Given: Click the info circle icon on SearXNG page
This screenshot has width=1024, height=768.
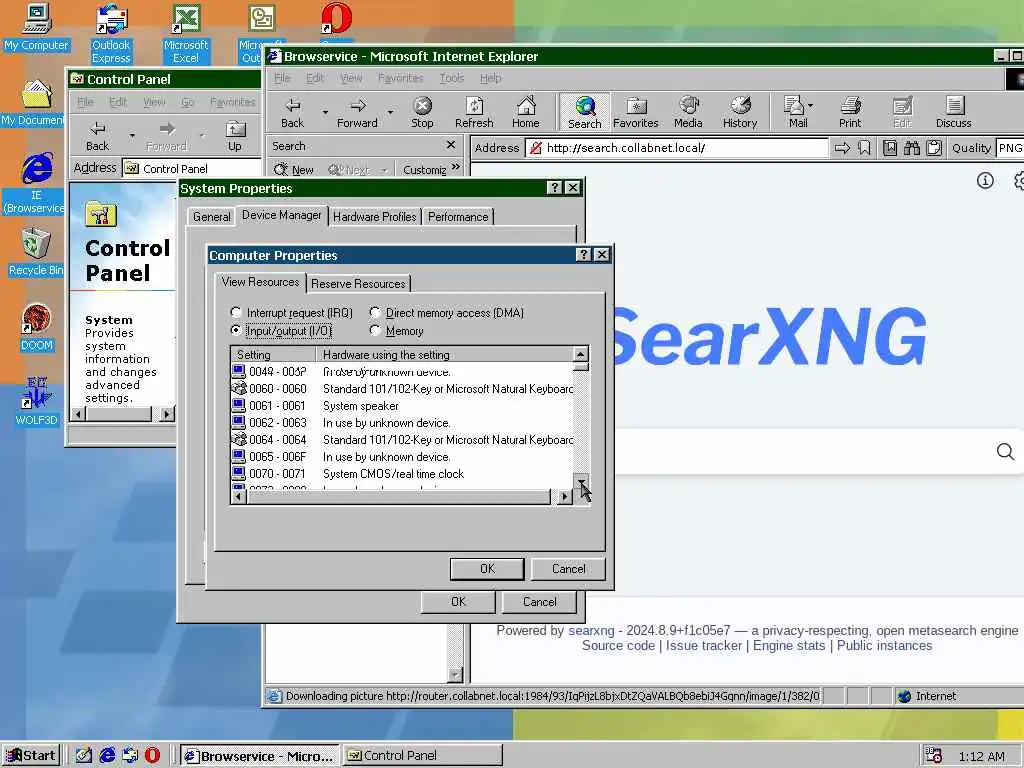Looking at the screenshot, I should (x=985, y=180).
